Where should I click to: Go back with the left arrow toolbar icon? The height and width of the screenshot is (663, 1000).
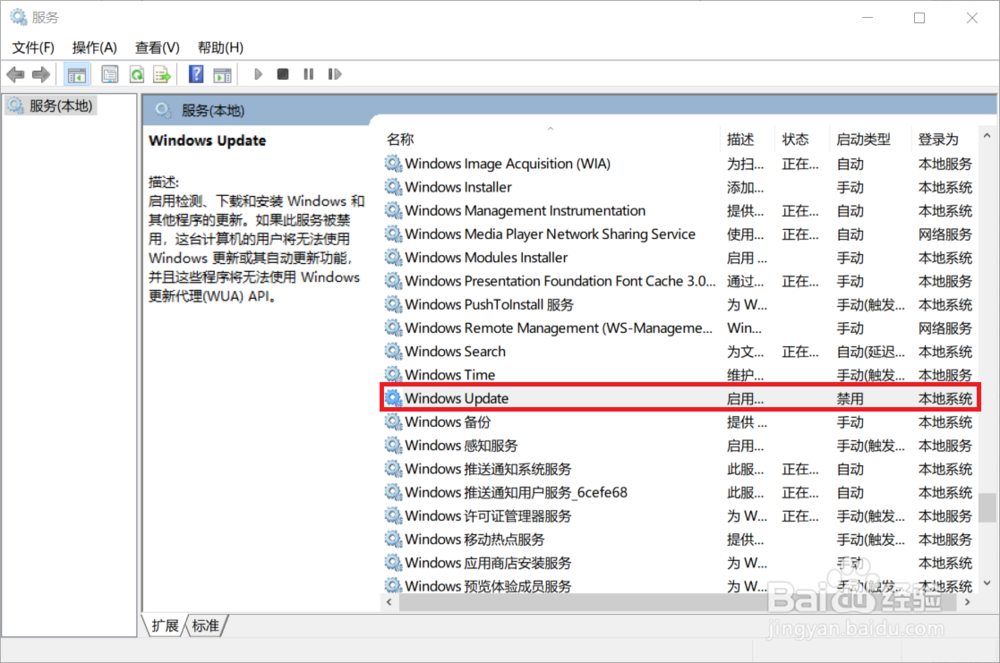[x=15, y=75]
